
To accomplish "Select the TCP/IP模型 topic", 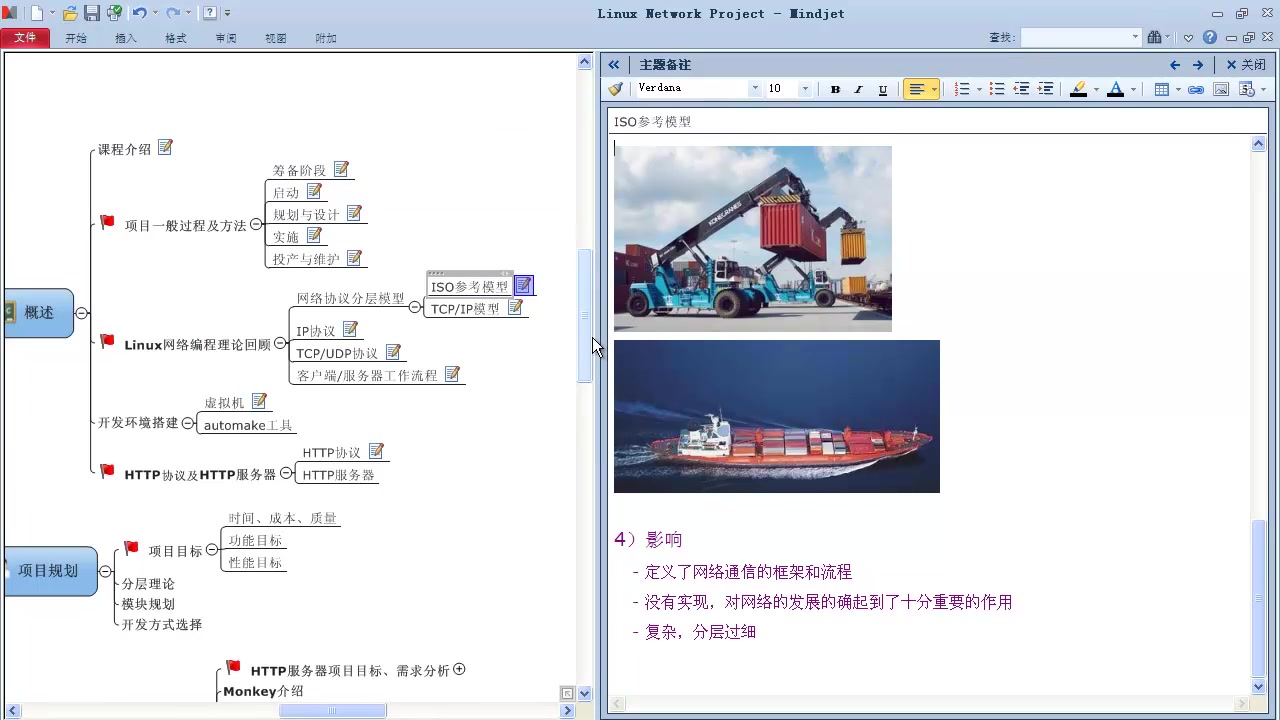I will [464, 309].
